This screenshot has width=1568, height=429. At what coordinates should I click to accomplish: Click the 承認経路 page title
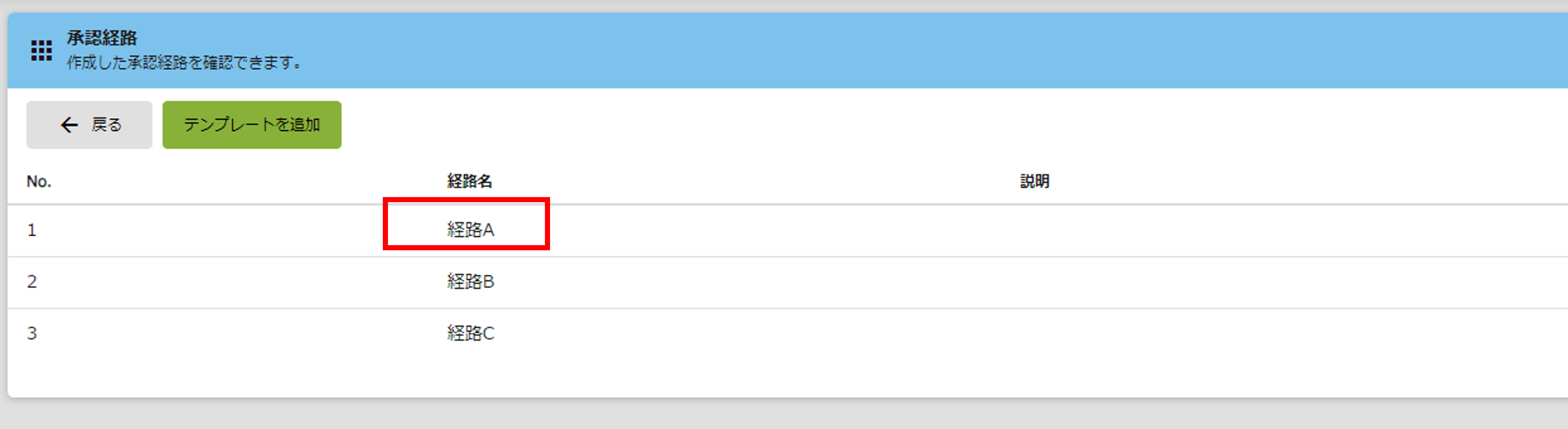pos(102,38)
